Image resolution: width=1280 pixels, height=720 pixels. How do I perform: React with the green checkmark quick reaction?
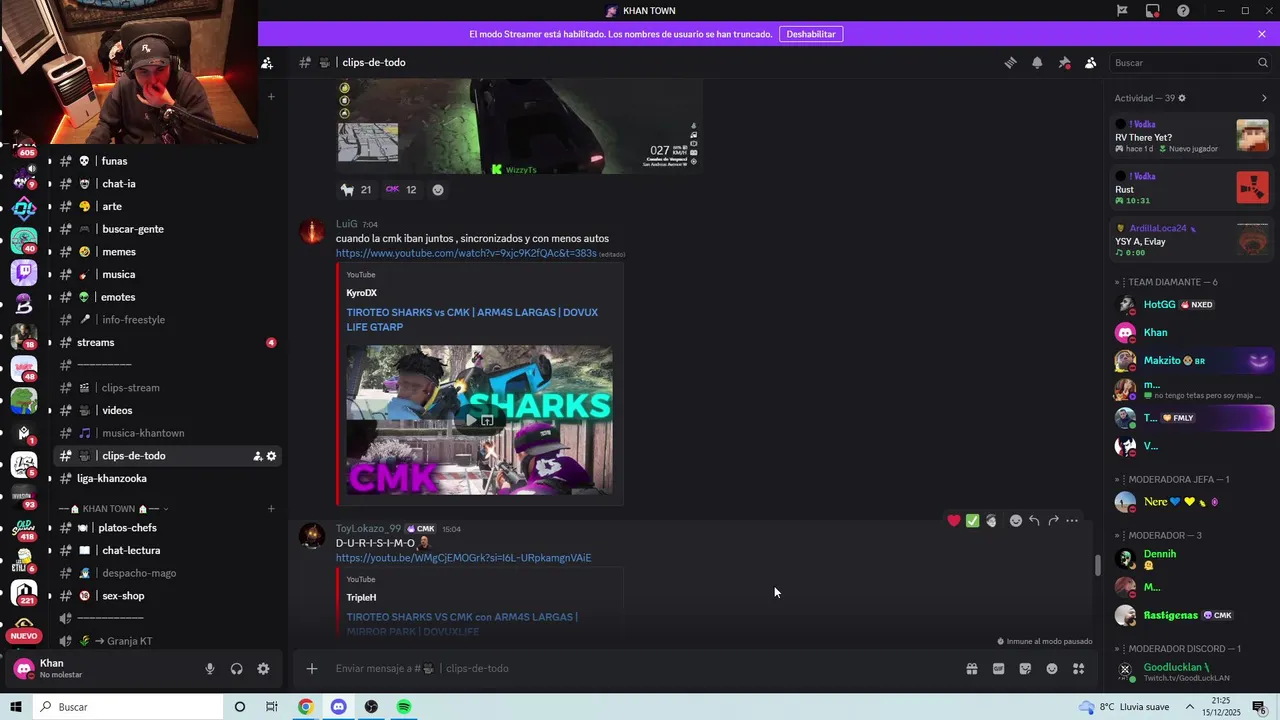(973, 520)
